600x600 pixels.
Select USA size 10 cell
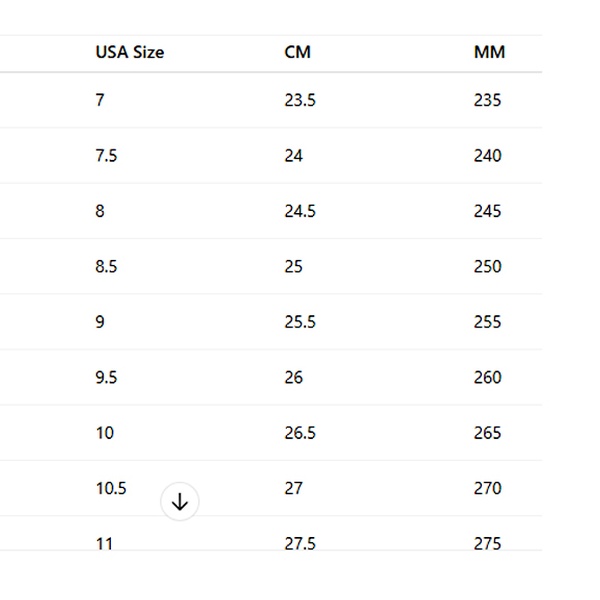104,433
